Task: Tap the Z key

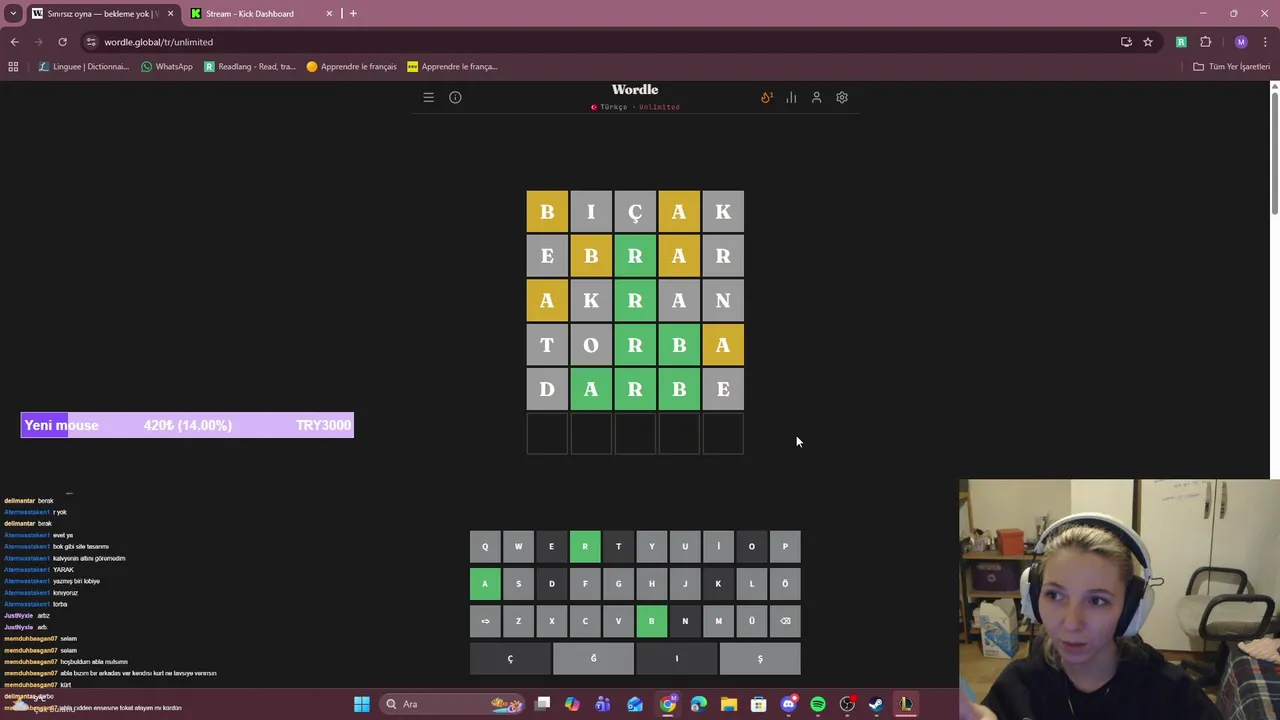Action: coord(518,621)
